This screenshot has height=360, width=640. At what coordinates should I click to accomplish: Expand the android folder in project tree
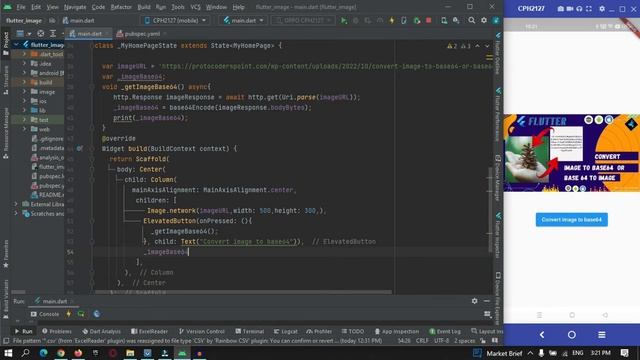pos(24,73)
